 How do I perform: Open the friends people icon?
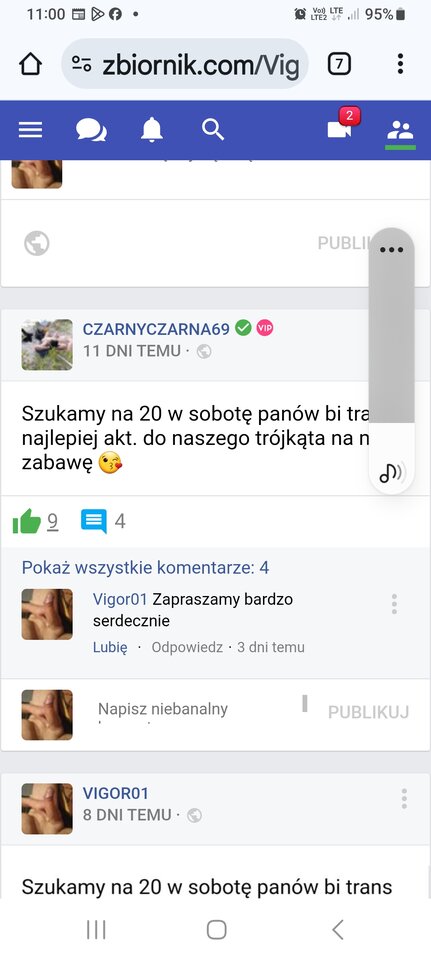pyautogui.click(x=400, y=130)
